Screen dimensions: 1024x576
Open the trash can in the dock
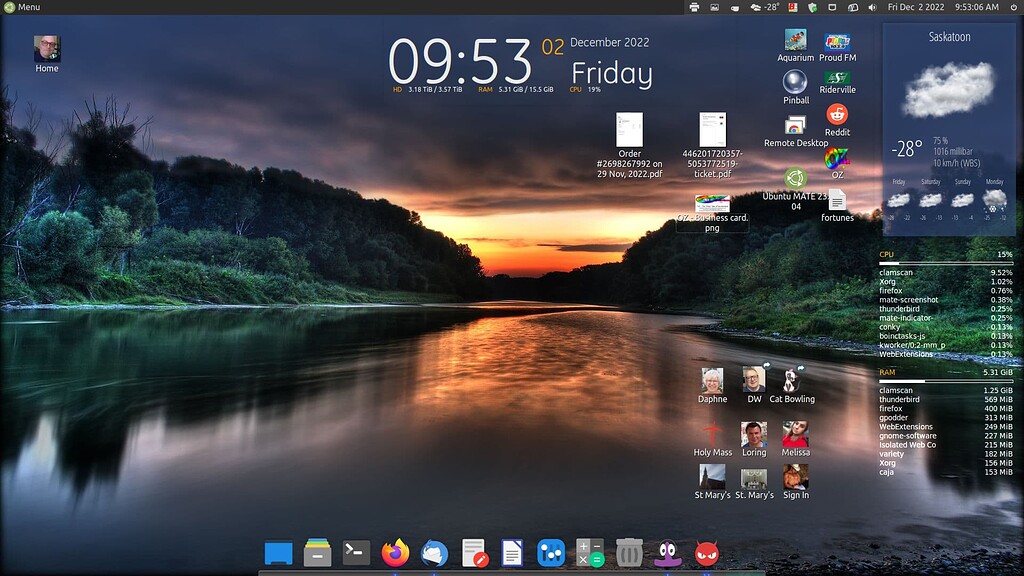627,551
